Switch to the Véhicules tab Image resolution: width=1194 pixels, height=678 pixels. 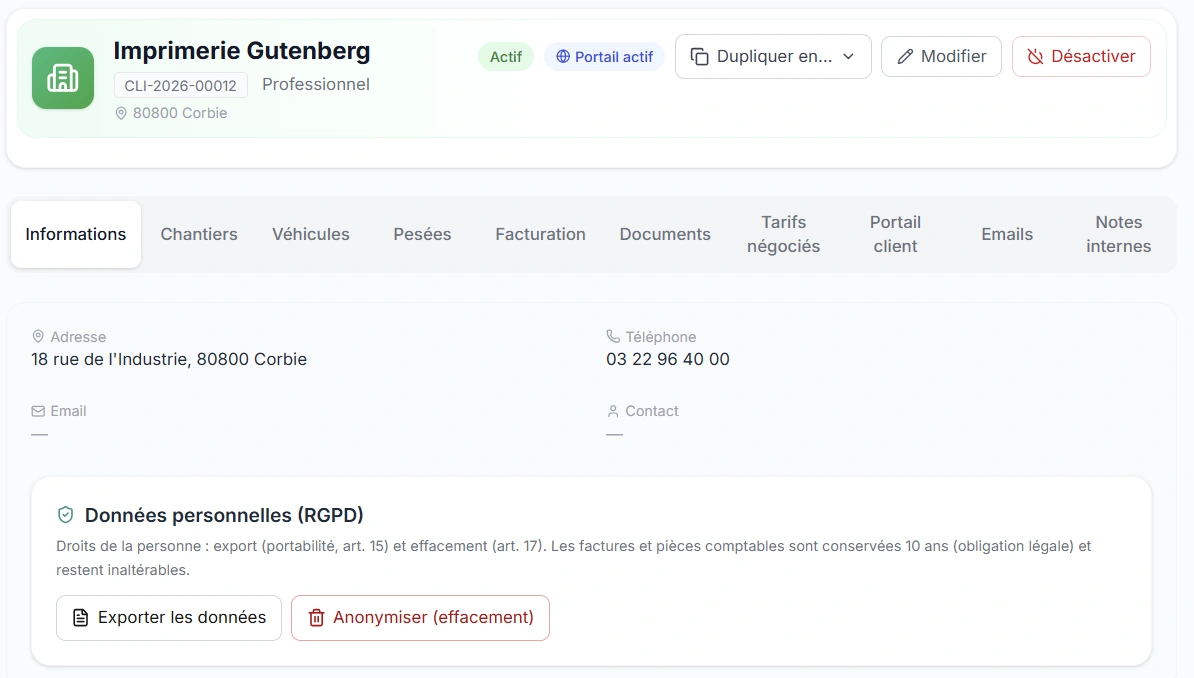tap(311, 234)
